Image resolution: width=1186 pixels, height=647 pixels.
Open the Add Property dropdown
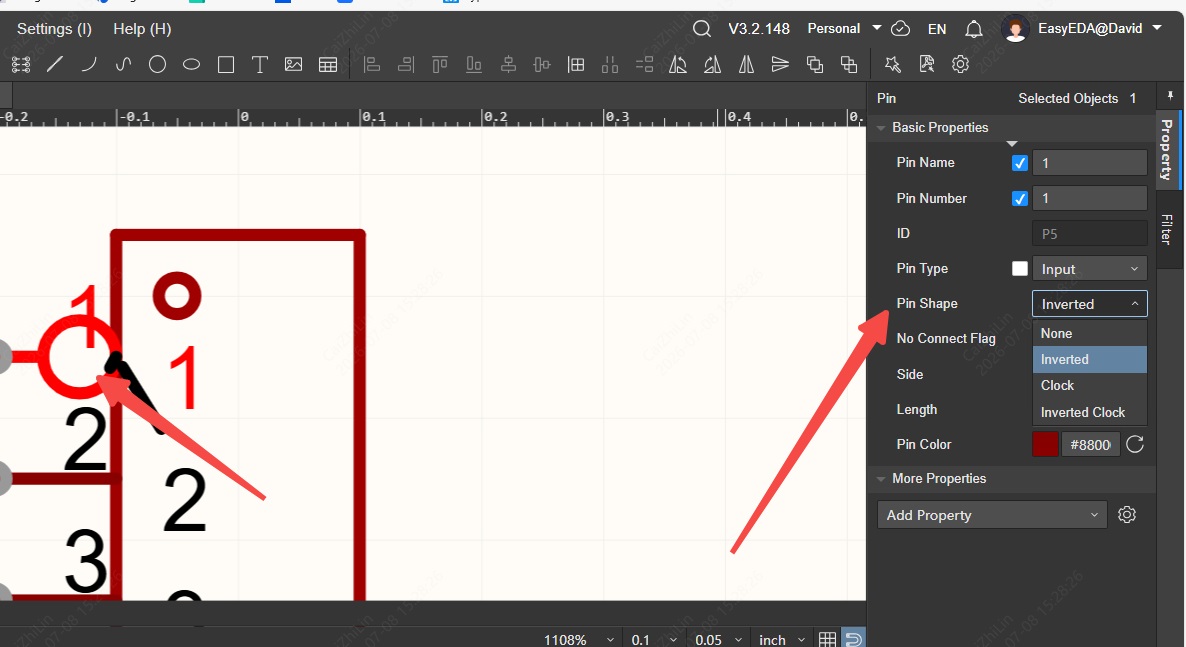(x=992, y=515)
